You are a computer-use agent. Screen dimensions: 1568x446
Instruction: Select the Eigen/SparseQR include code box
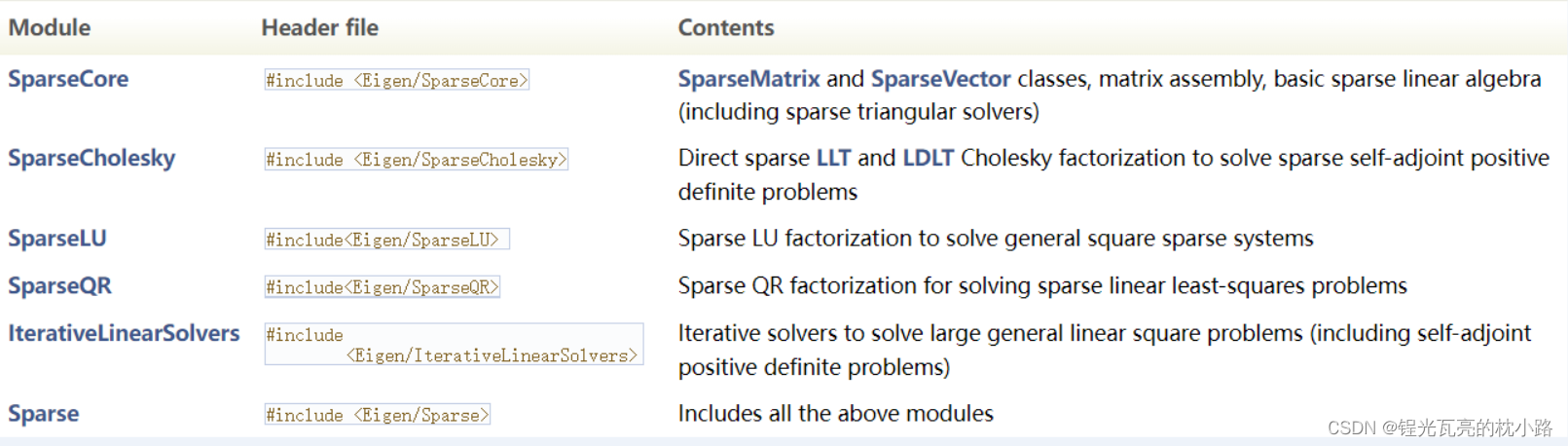pos(383,286)
